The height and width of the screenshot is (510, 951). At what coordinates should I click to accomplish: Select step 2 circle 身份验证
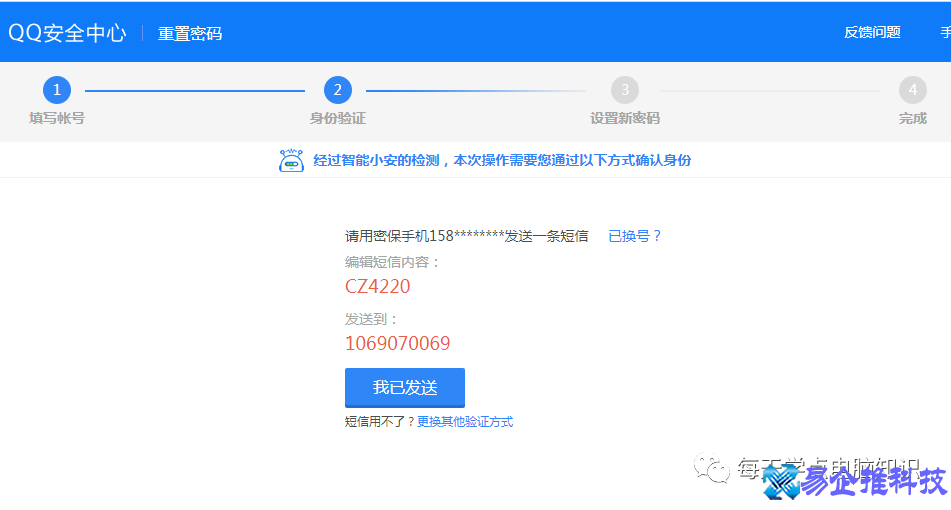(338, 90)
